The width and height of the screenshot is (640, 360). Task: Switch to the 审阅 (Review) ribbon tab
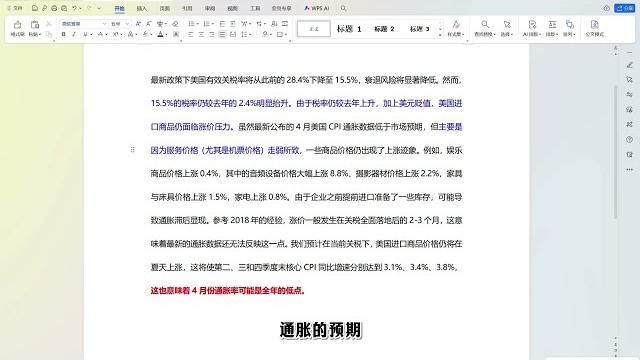coord(210,8)
